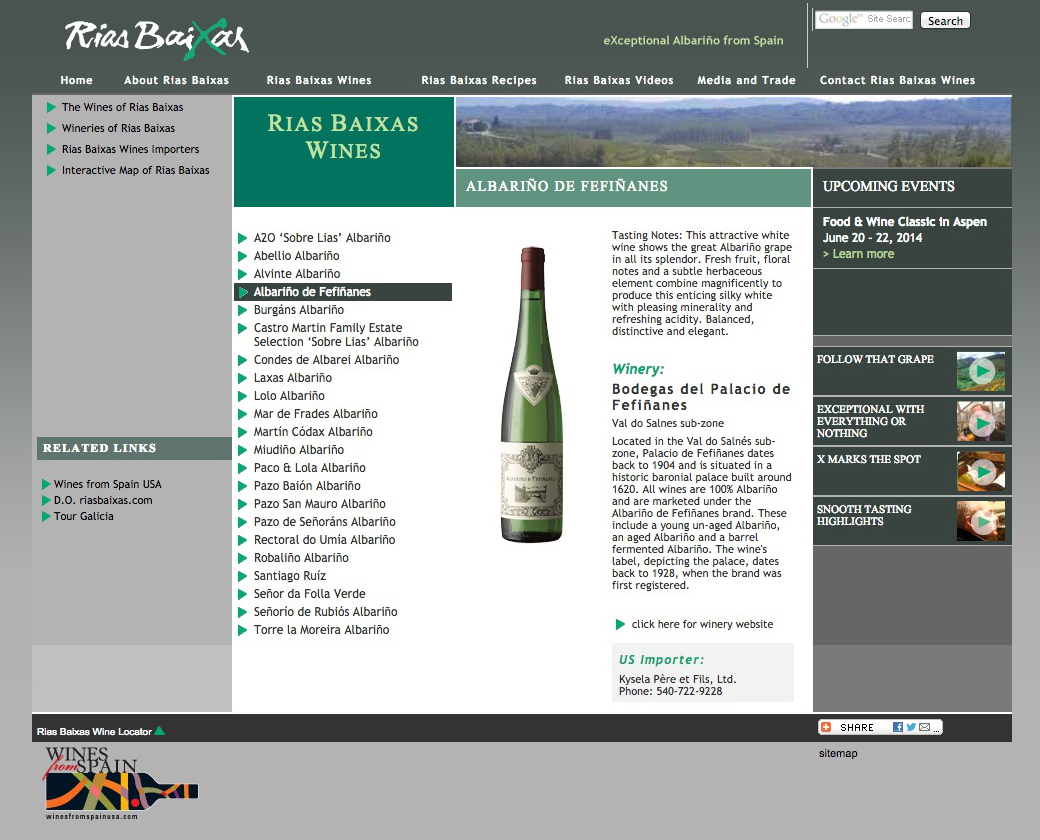This screenshot has width=1040, height=840.
Task: Visit the Tour Galicia link
Action: coord(84,516)
